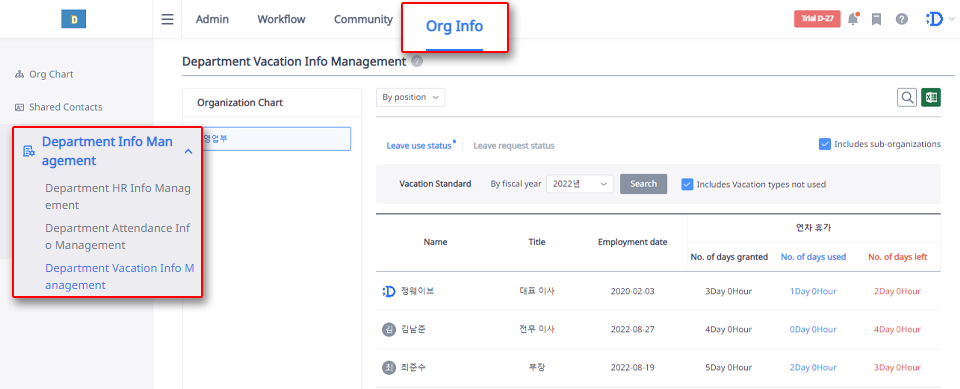This screenshot has height=389, width=960.
Task: Click 0Day 0Hour used value
Action: pyautogui.click(x=813, y=330)
